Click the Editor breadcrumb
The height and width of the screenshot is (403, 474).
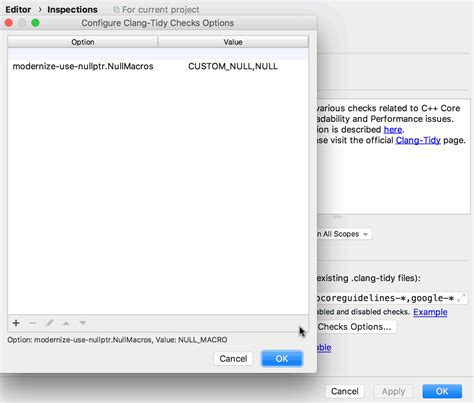18,10
